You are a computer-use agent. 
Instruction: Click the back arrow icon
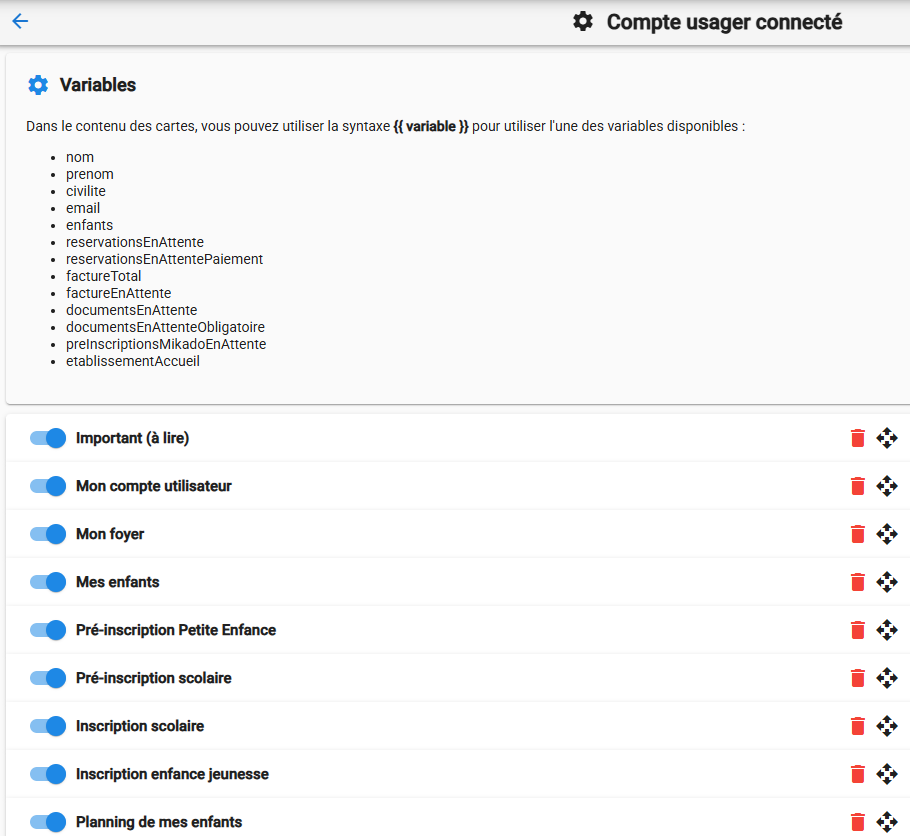pos(20,22)
